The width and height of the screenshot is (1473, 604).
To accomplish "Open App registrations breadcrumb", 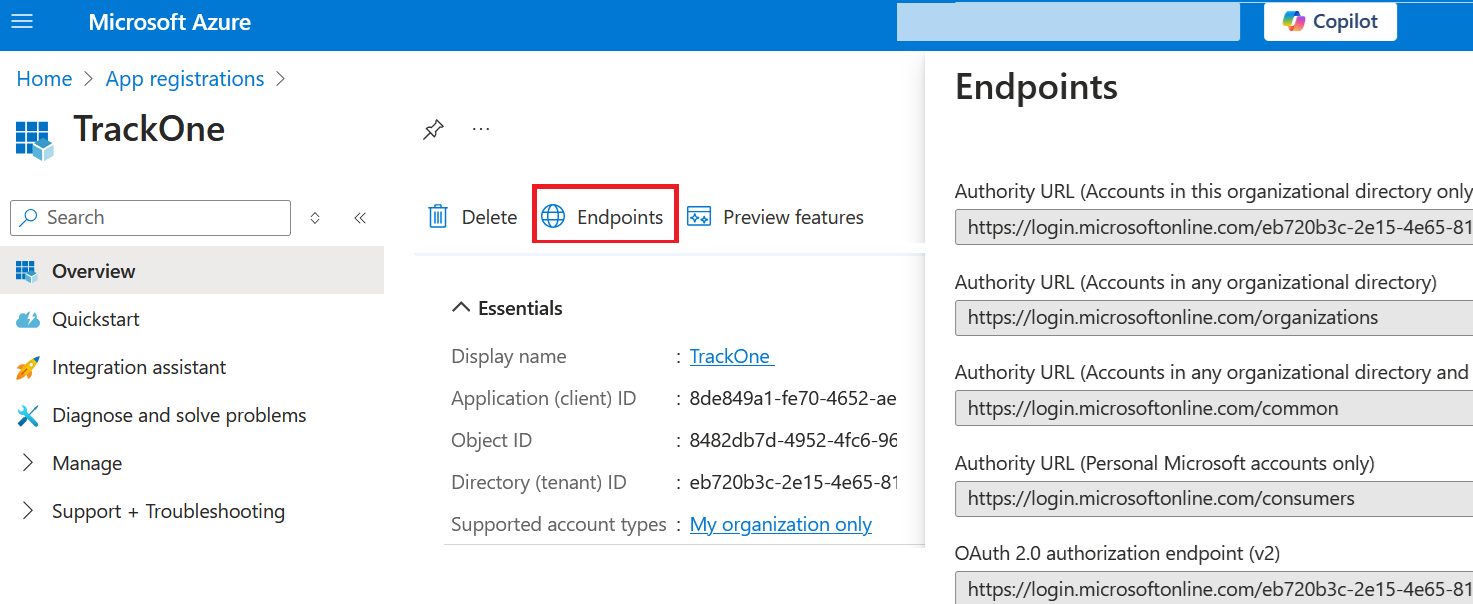I will tap(185, 79).
